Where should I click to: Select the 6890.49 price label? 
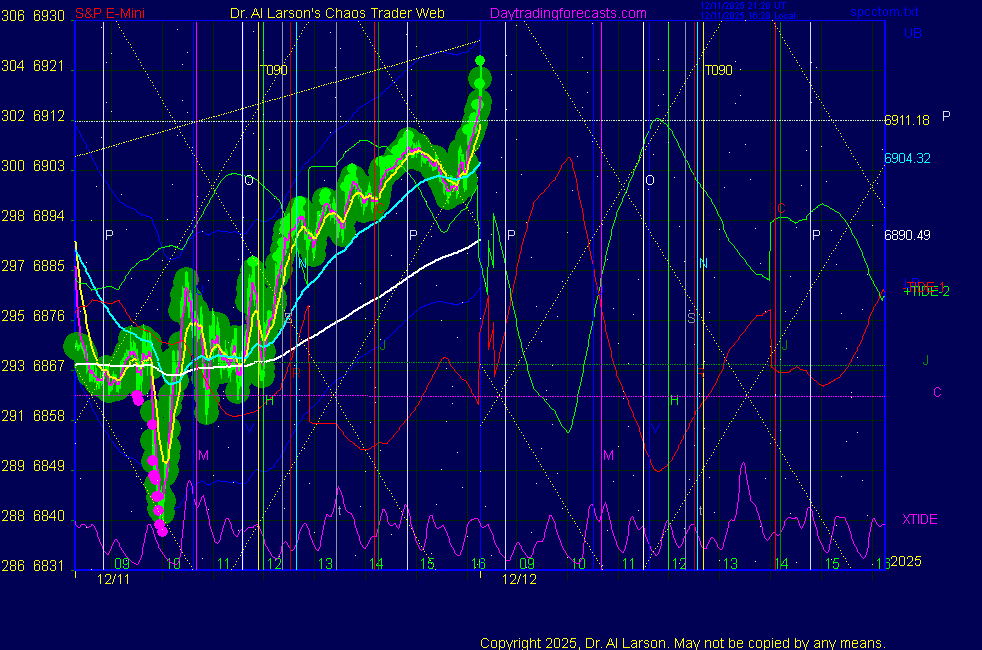coord(907,236)
